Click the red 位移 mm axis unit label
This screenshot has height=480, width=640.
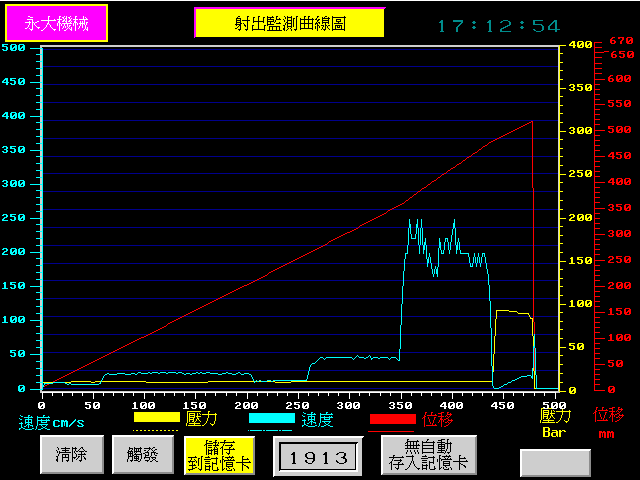[x=607, y=422]
